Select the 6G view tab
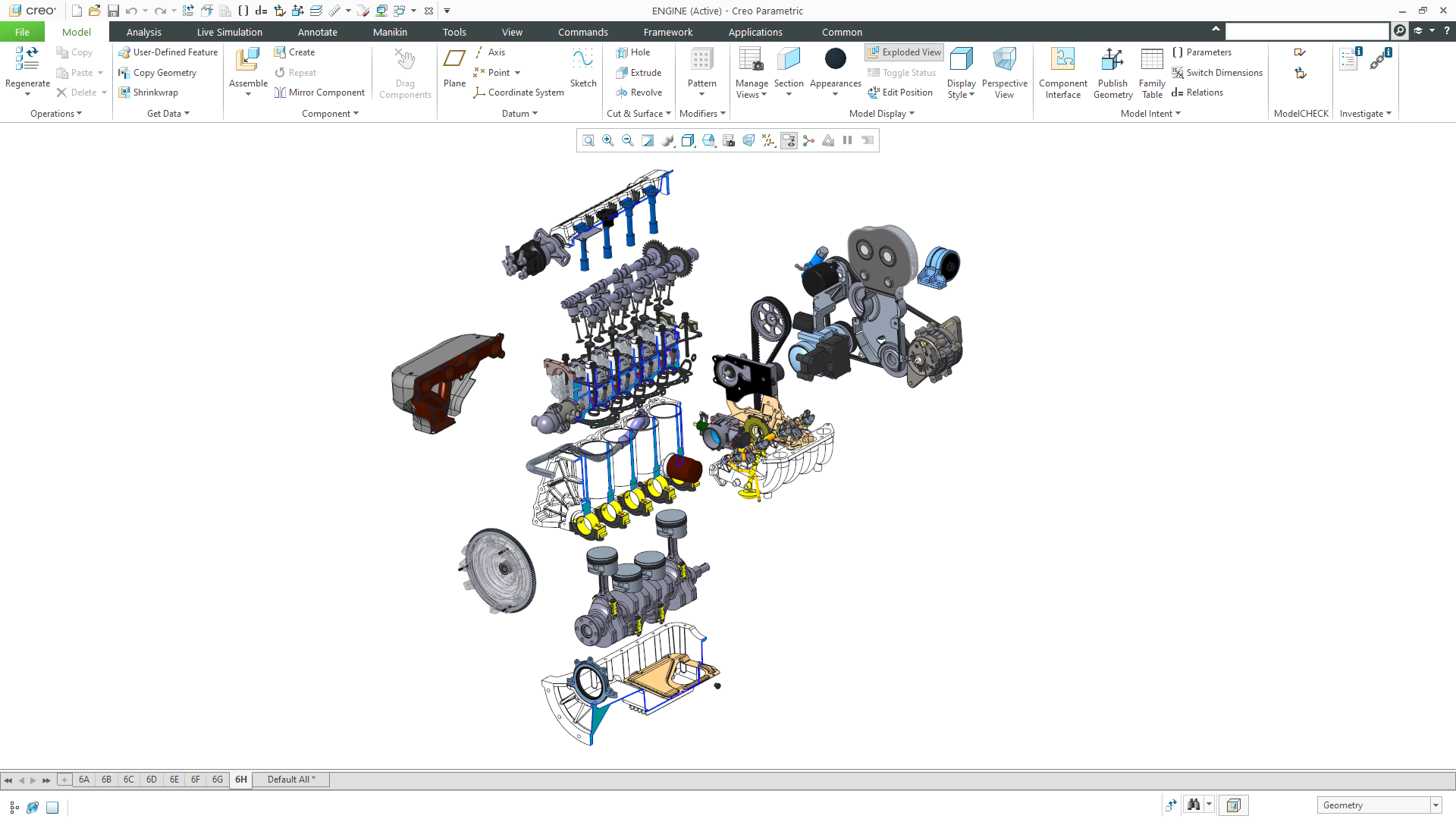1456x819 pixels. click(x=218, y=780)
